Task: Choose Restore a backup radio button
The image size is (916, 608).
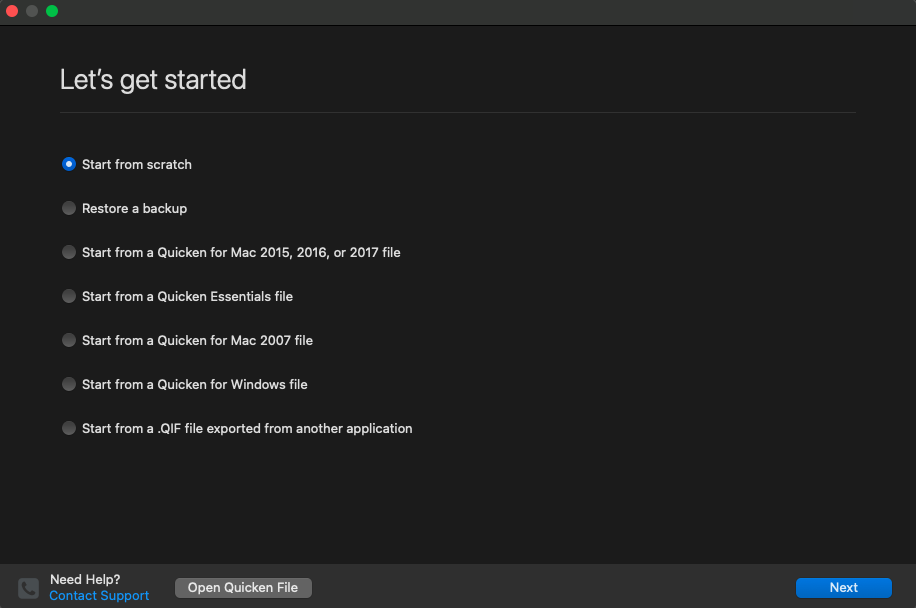Action: tap(69, 208)
